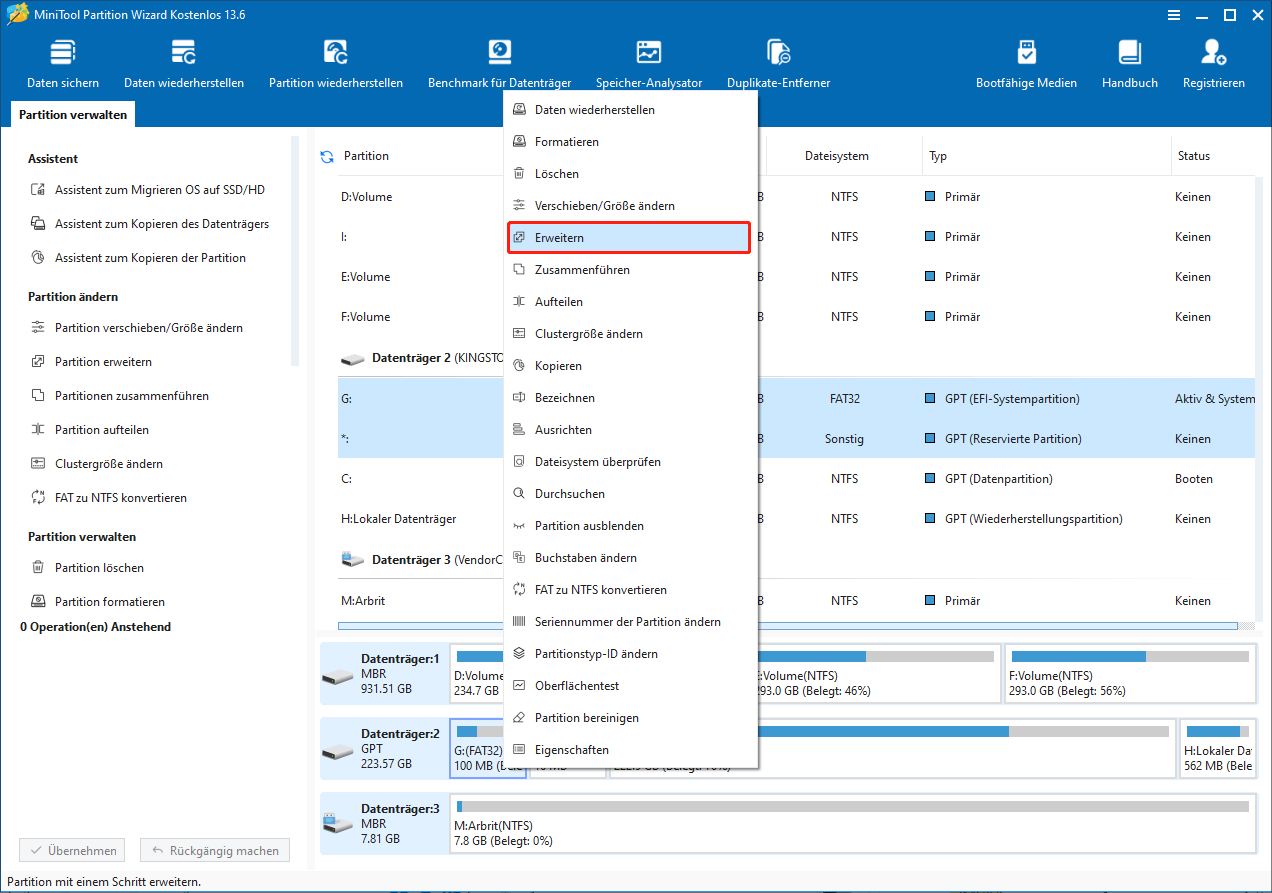
Task: Start Benchmark für Datenträger
Action: (x=500, y=64)
